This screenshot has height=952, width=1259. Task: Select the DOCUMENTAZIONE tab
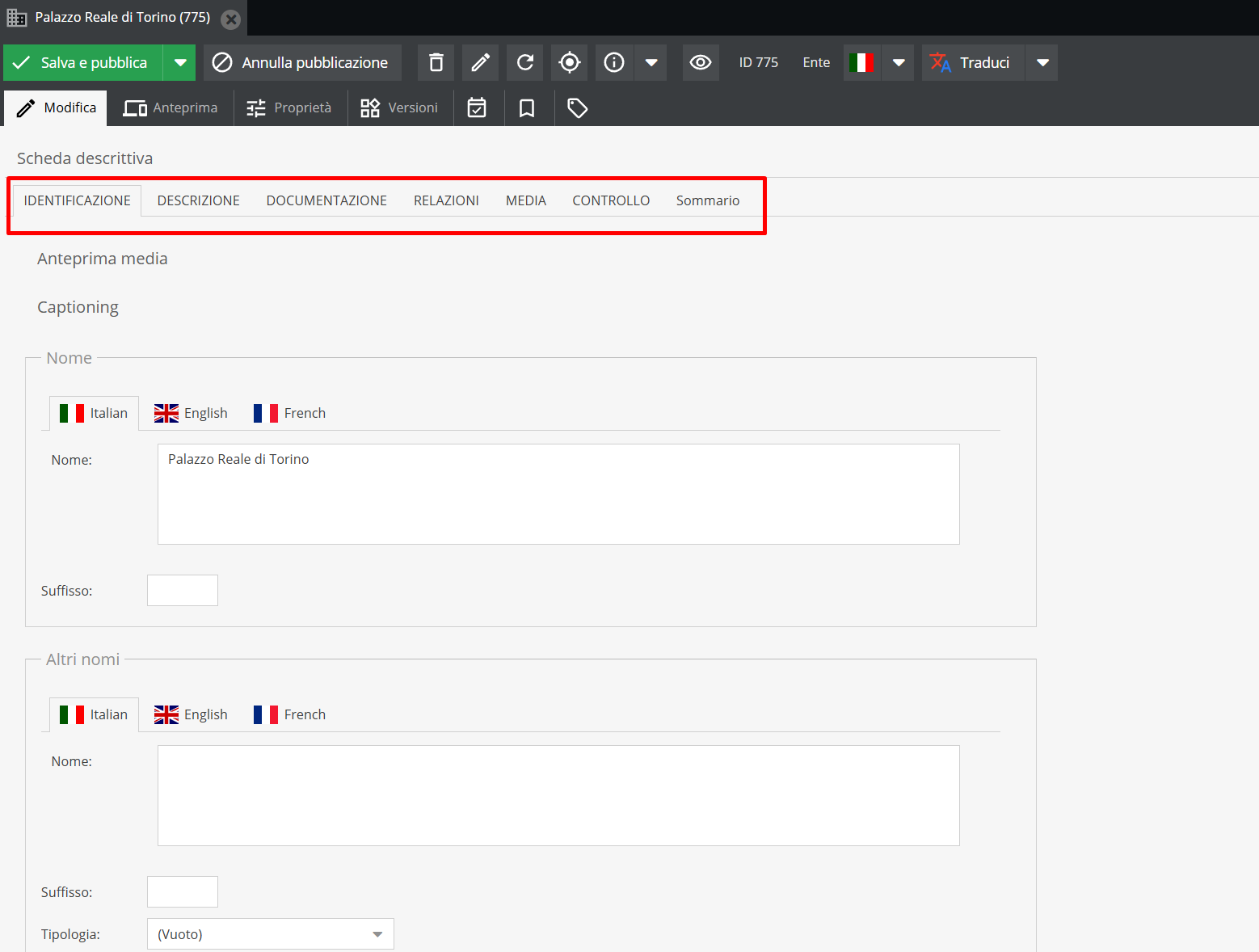coord(326,200)
